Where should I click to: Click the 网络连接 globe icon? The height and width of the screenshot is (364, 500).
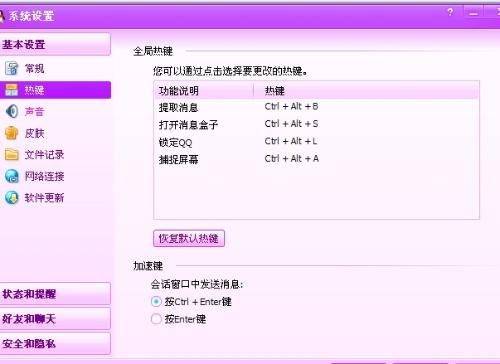tap(12, 176)
